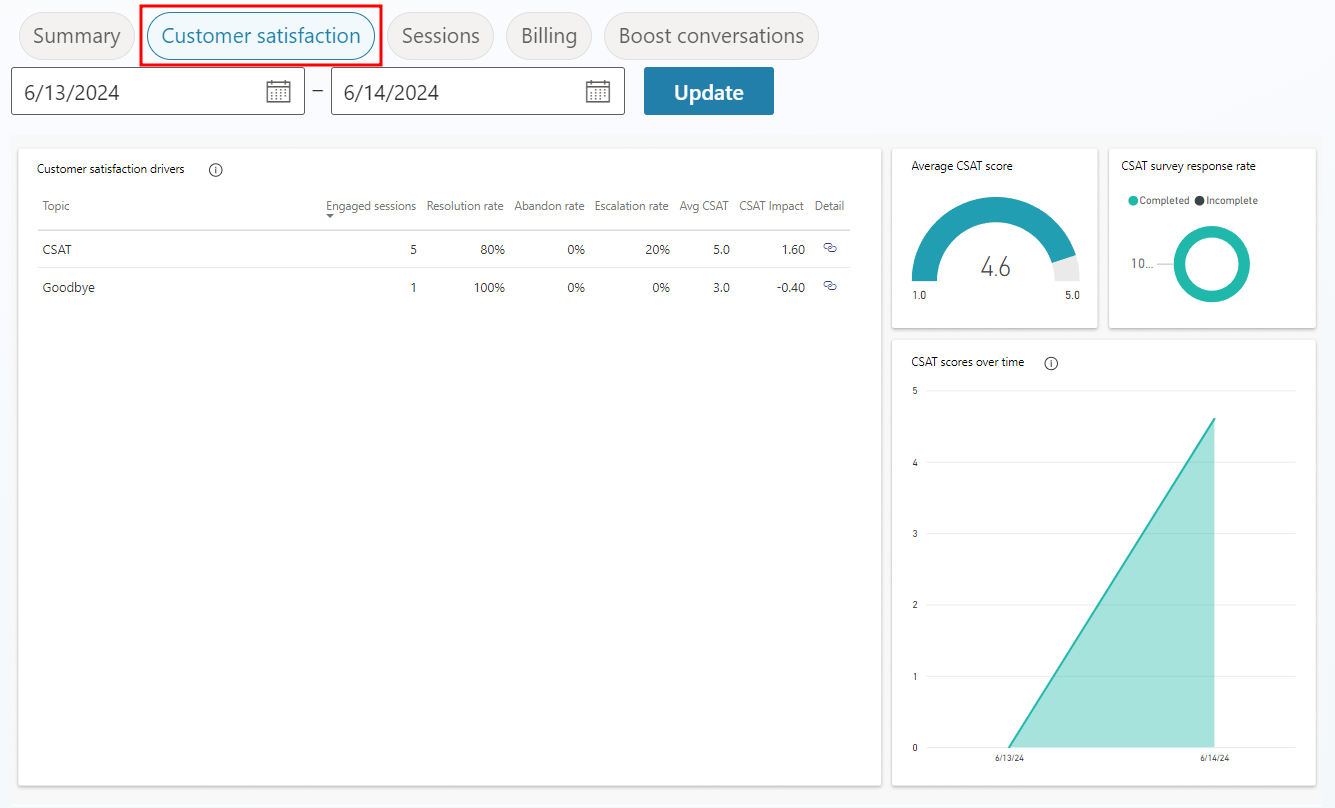Return to the Summary tab
Screen dimensions: 1335x808
point(76,35)
